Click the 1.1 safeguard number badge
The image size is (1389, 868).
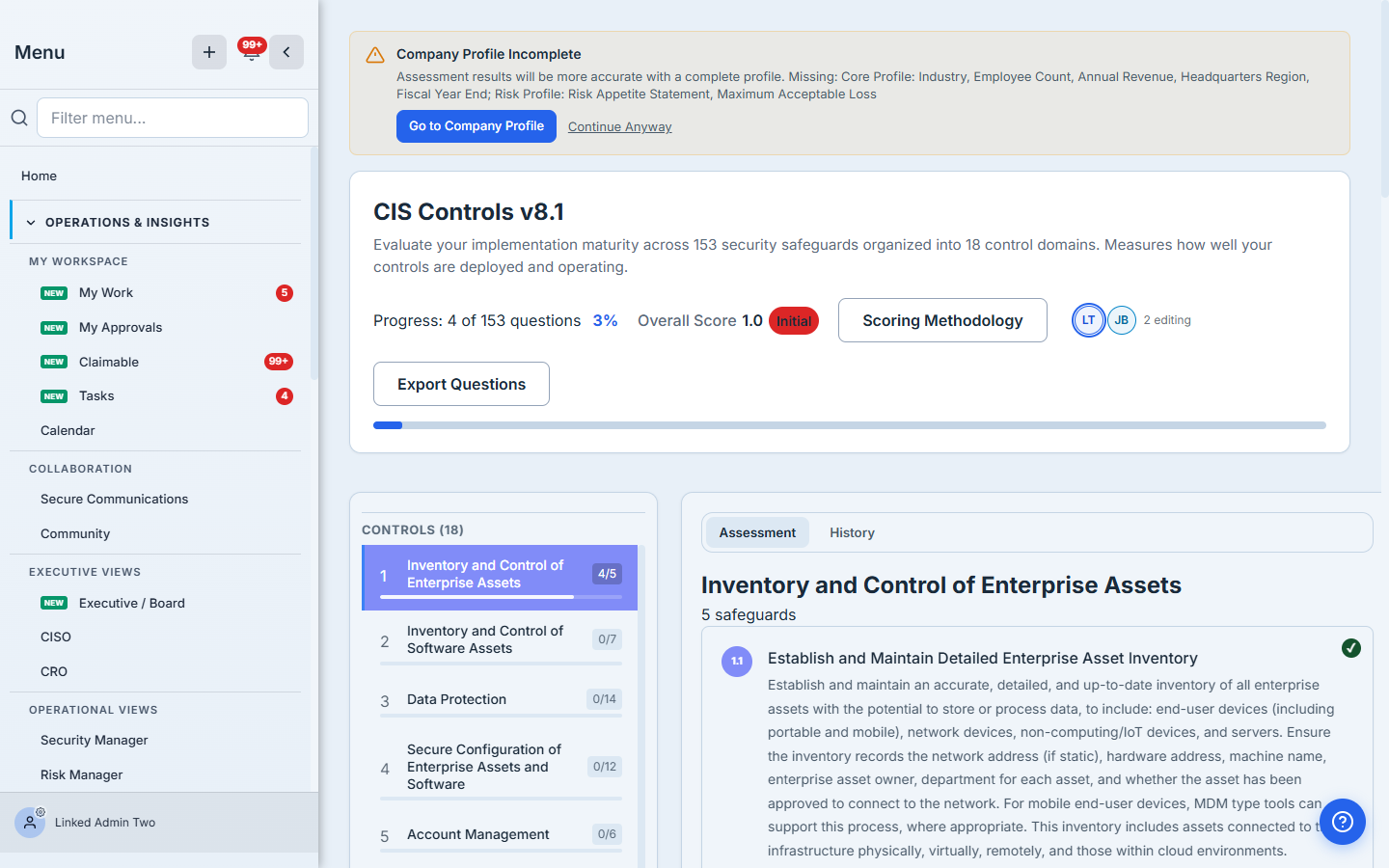pos(737,662)
